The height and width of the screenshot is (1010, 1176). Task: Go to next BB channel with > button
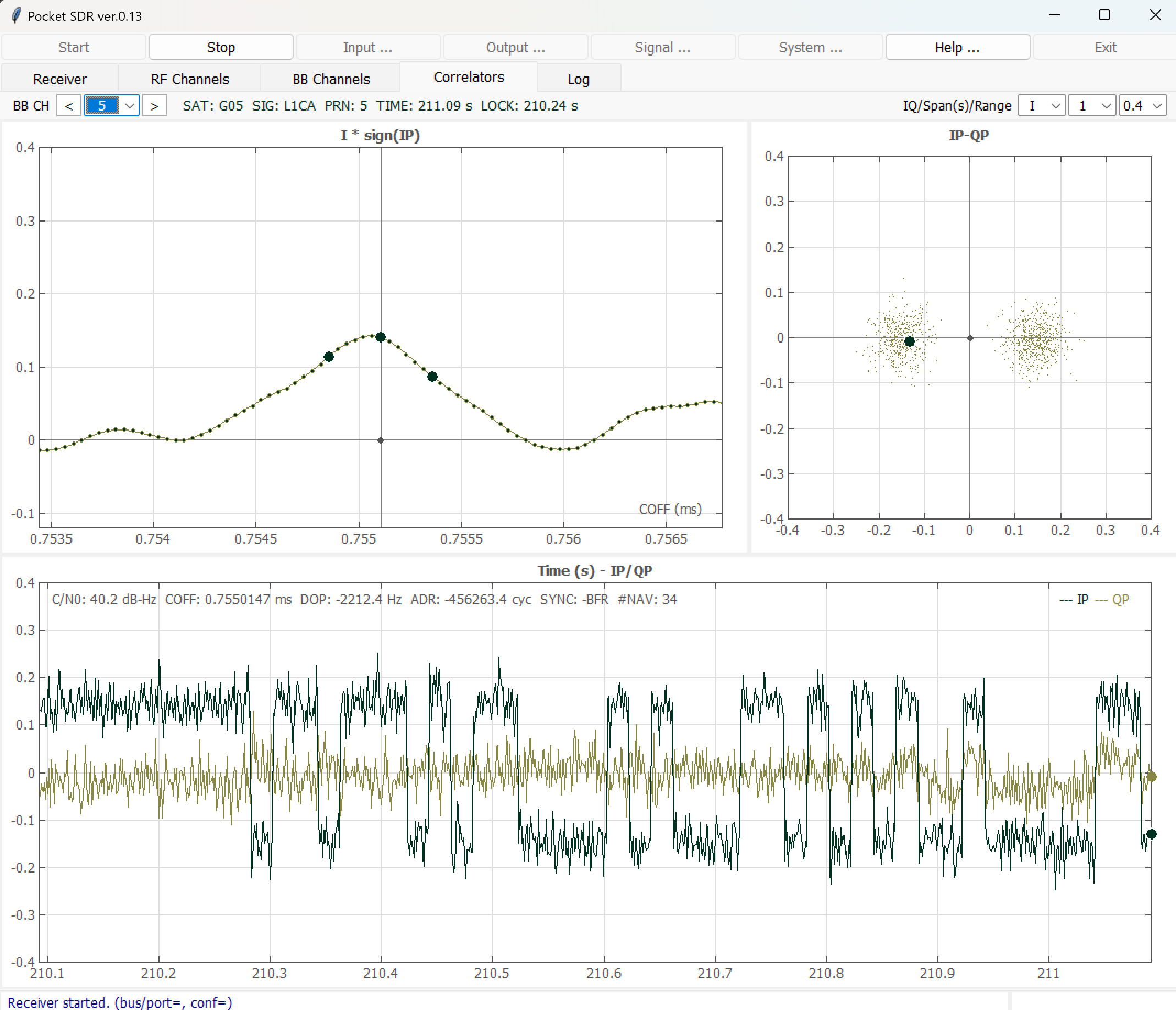click(x=154, y=106)
